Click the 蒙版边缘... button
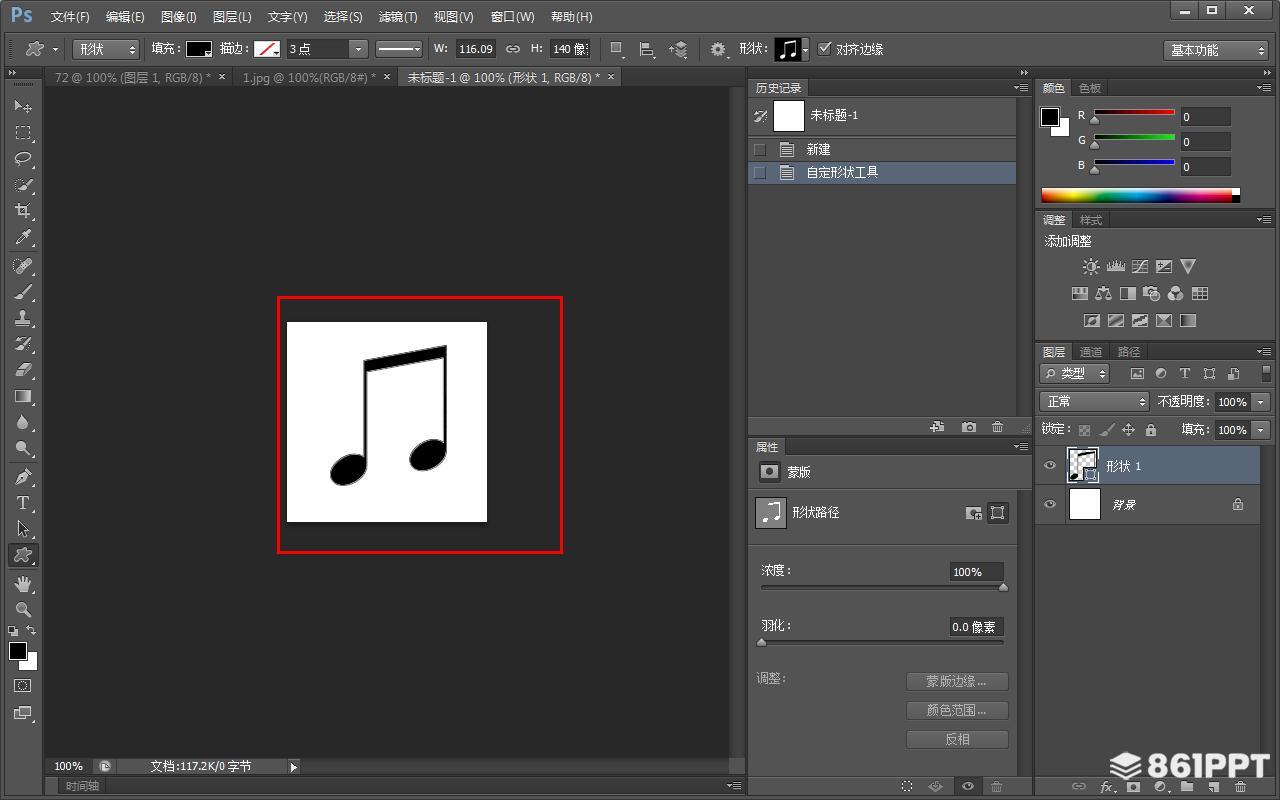The image size is (1280, 800). tap(957, 681)
